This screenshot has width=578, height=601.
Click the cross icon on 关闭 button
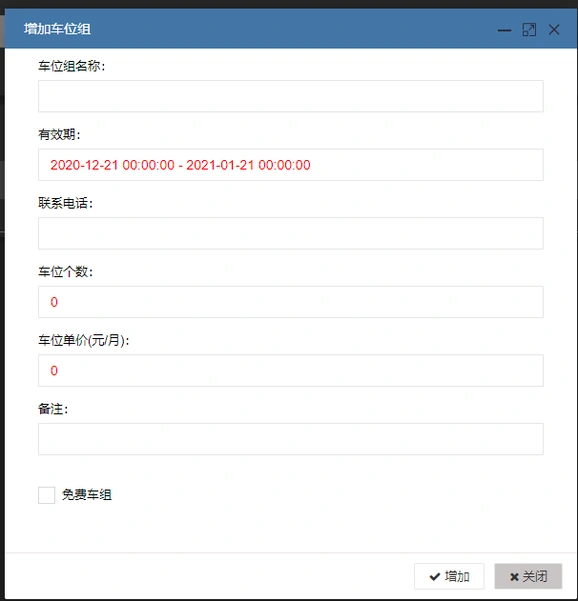click(514, 577)
